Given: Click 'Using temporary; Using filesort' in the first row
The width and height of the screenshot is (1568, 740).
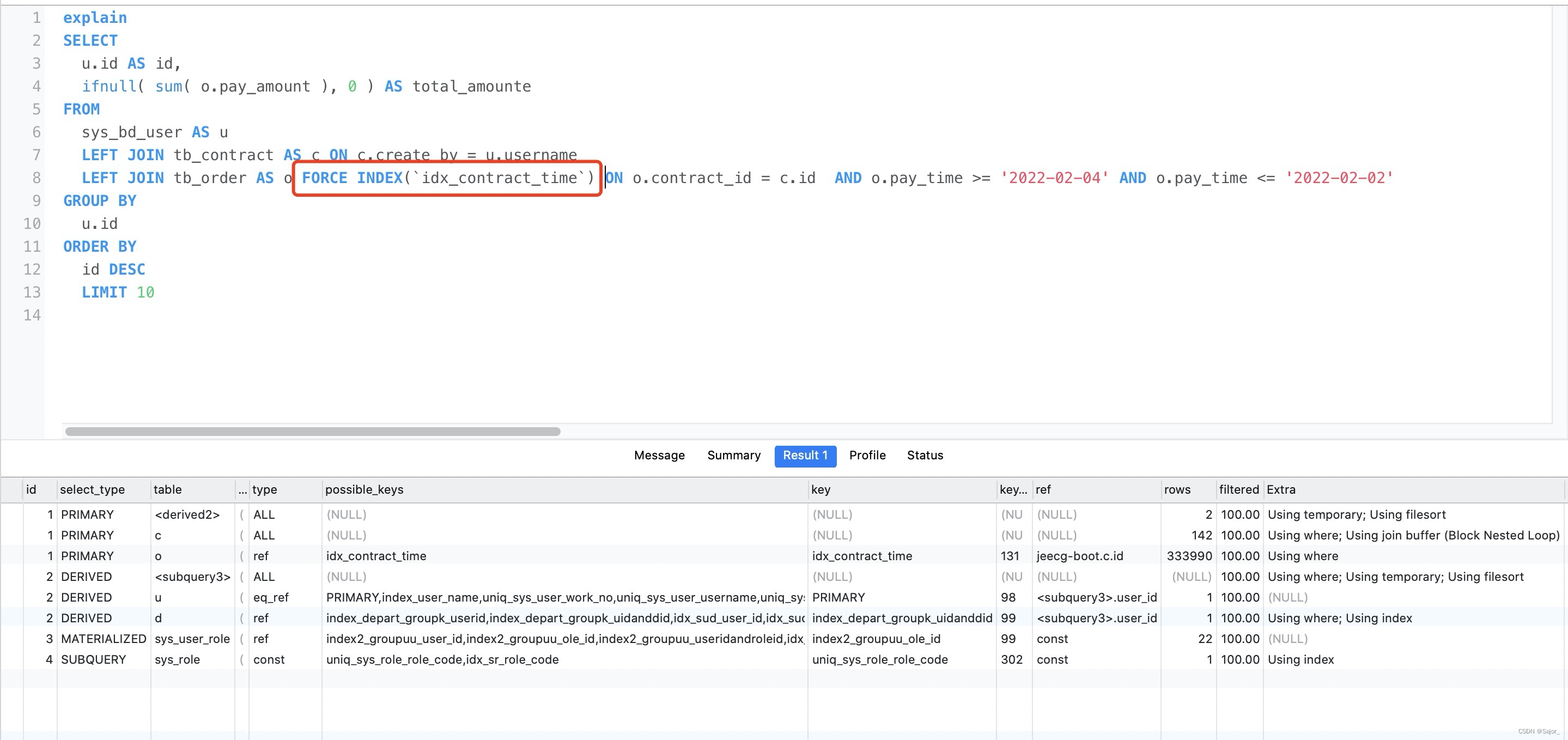Looking at the screenshot, I should (x=1356, y=514).
